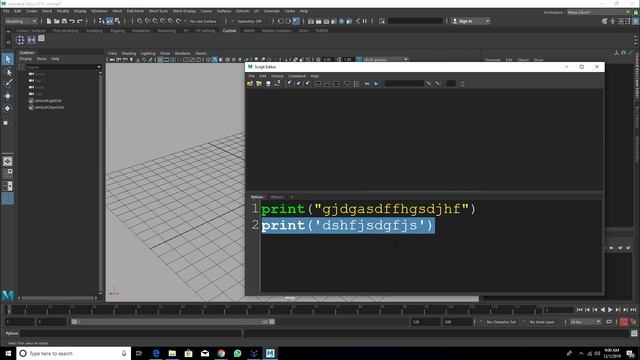Open No Character Set dropdown
Screen dimensions: 640x360
502,322
